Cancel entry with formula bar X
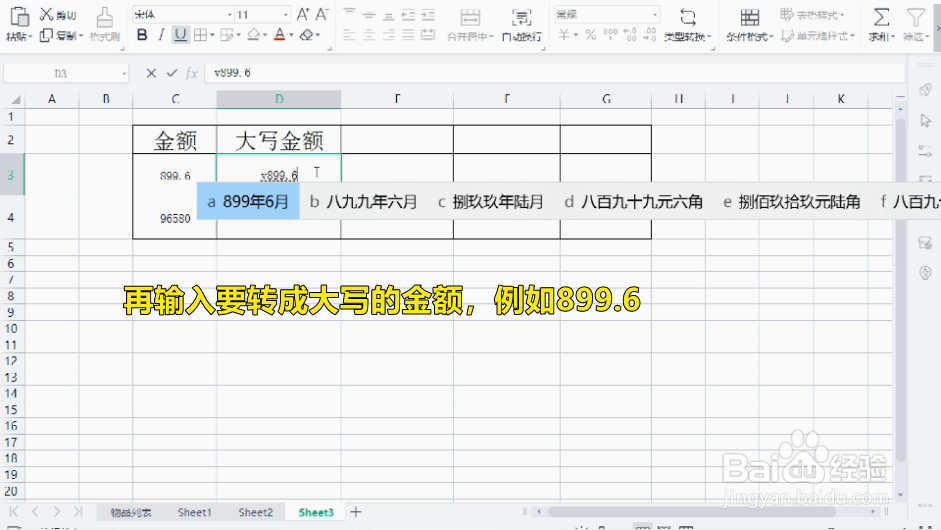 click(151, 73)
